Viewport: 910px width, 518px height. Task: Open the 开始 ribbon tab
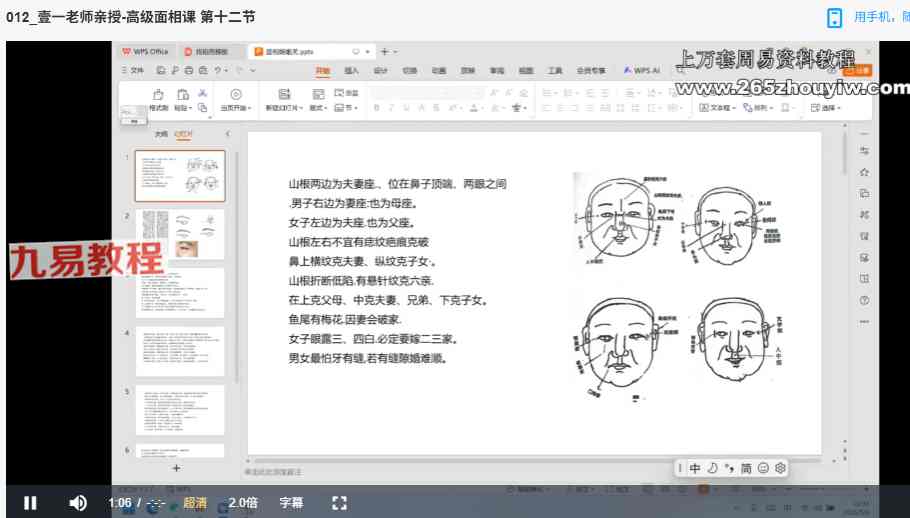322,71
